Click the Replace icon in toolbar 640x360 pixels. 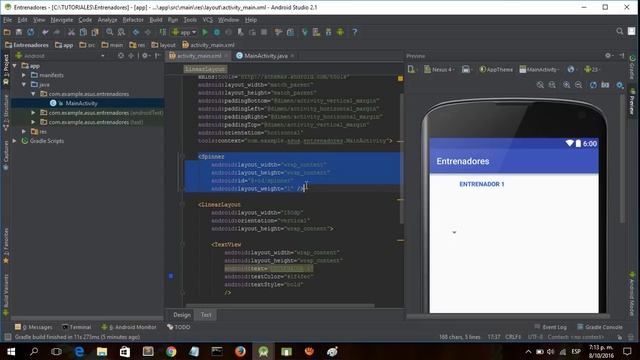pyautogui.click(x=121, y=32)
